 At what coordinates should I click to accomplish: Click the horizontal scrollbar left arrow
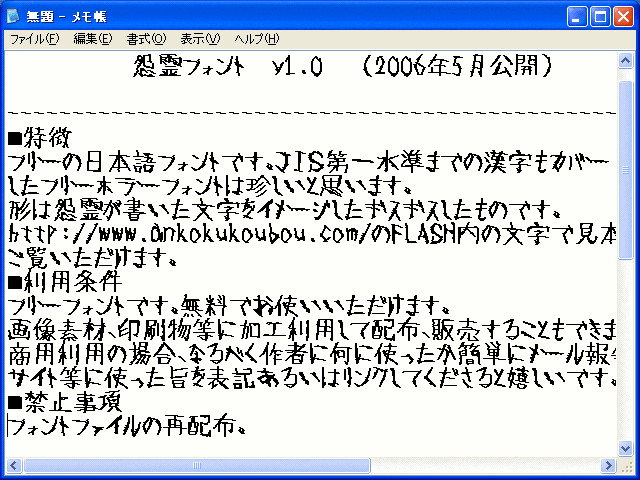tap(14, 465)
